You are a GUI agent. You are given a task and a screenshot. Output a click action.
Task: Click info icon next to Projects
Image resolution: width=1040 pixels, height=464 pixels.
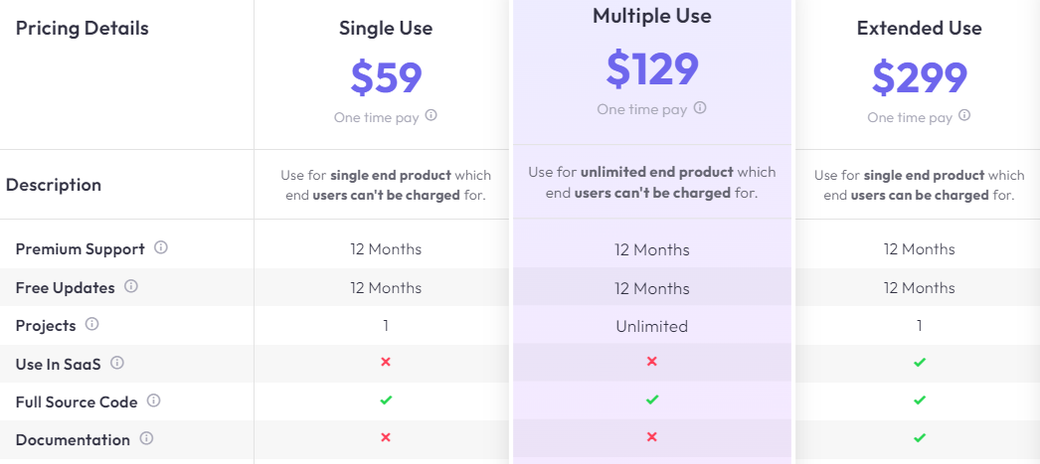pos(92,324)
